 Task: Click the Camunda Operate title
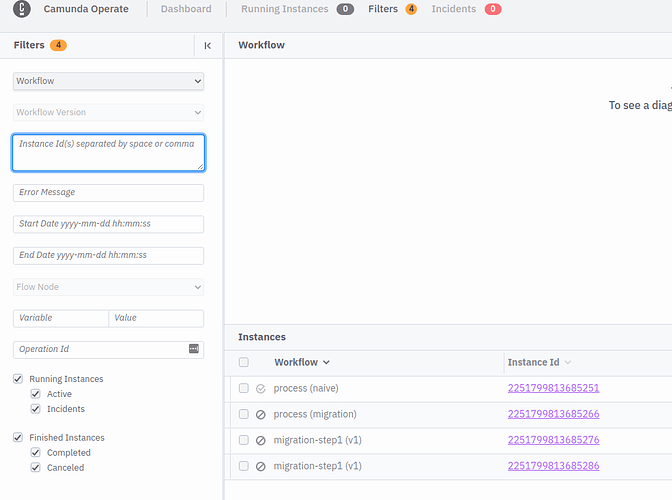click(x=86, y=9)
